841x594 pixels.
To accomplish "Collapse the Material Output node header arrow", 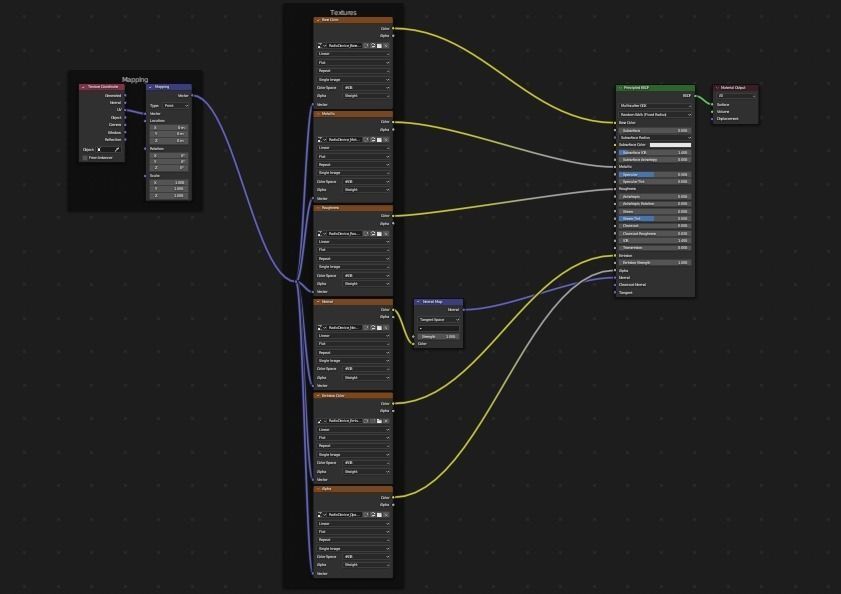I will [717, 87].
